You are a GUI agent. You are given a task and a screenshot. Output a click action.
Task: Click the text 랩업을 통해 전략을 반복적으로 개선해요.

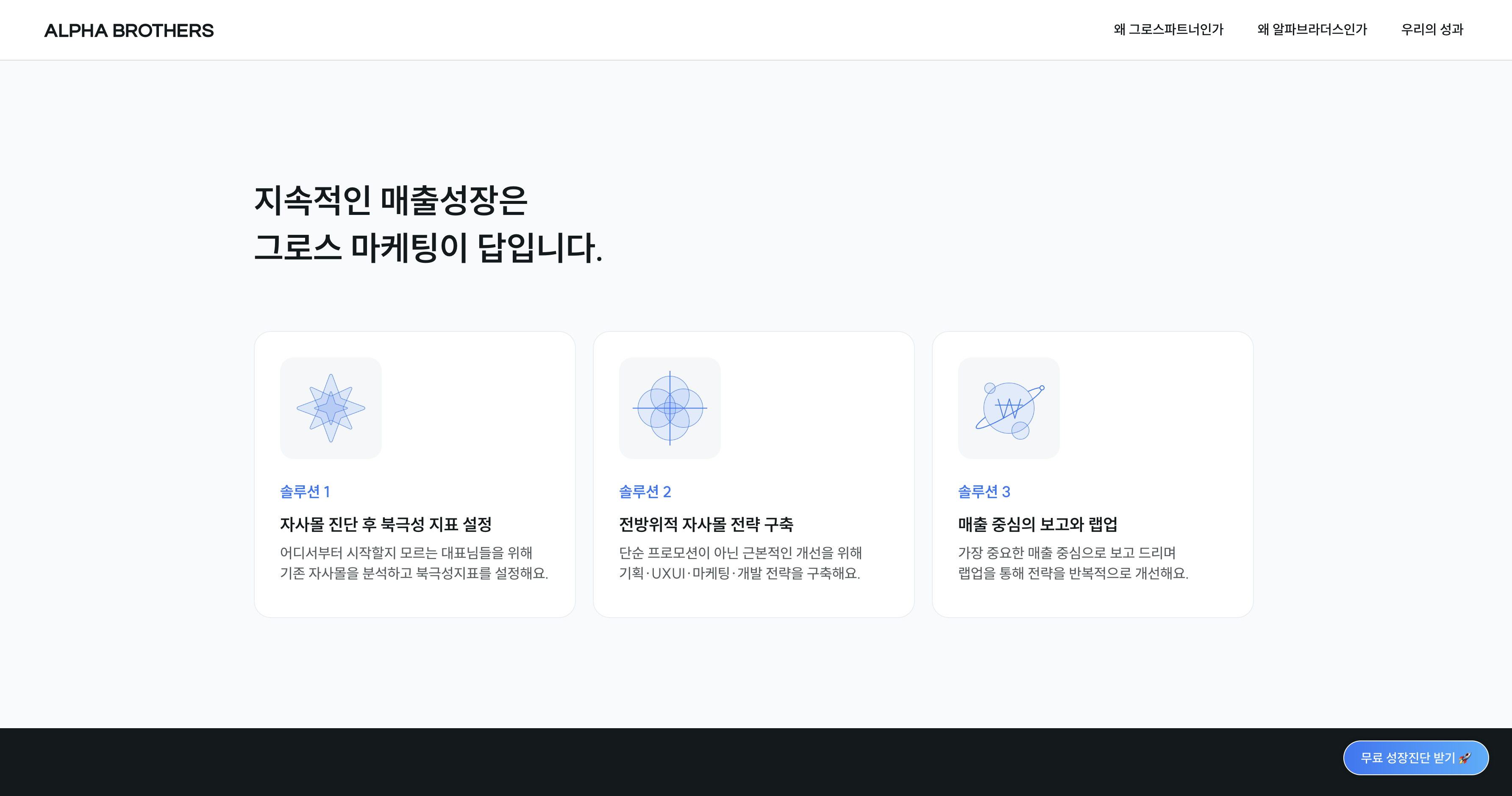point(1073,573)
